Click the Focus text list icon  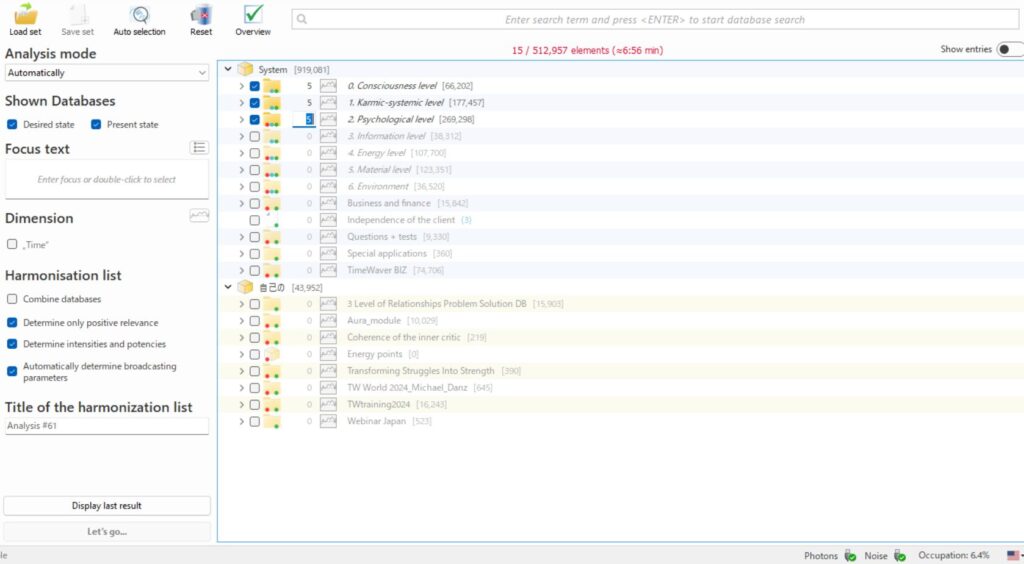click(199, 148)
